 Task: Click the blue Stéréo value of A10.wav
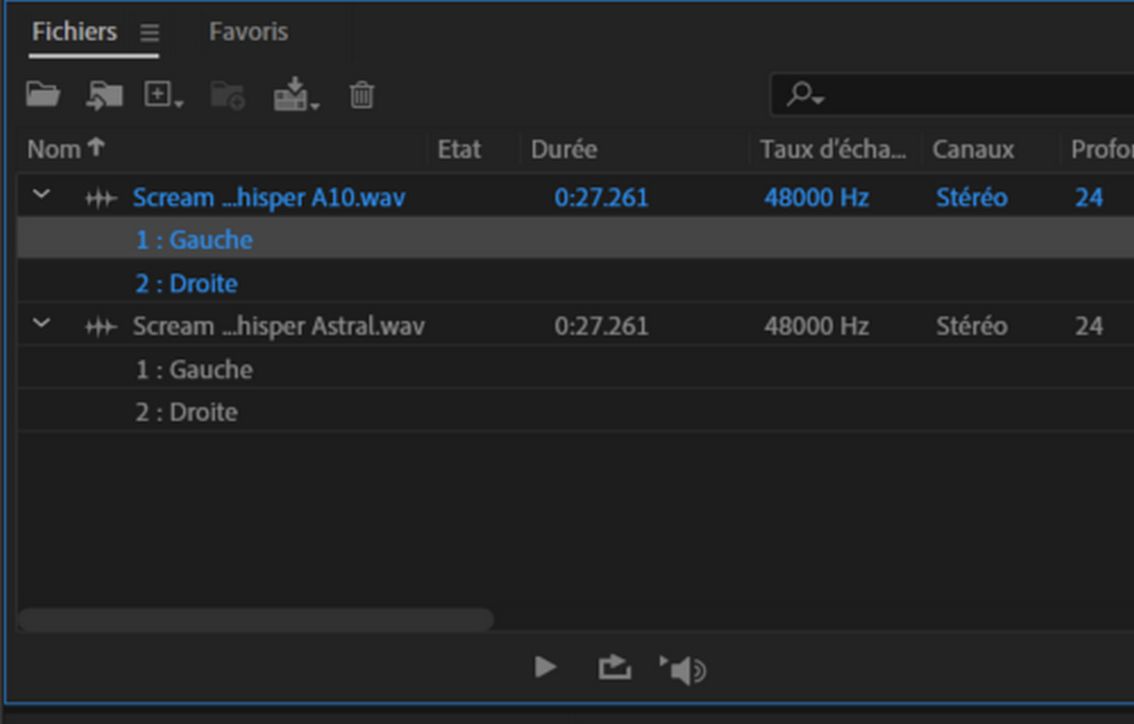coord(971,197)
